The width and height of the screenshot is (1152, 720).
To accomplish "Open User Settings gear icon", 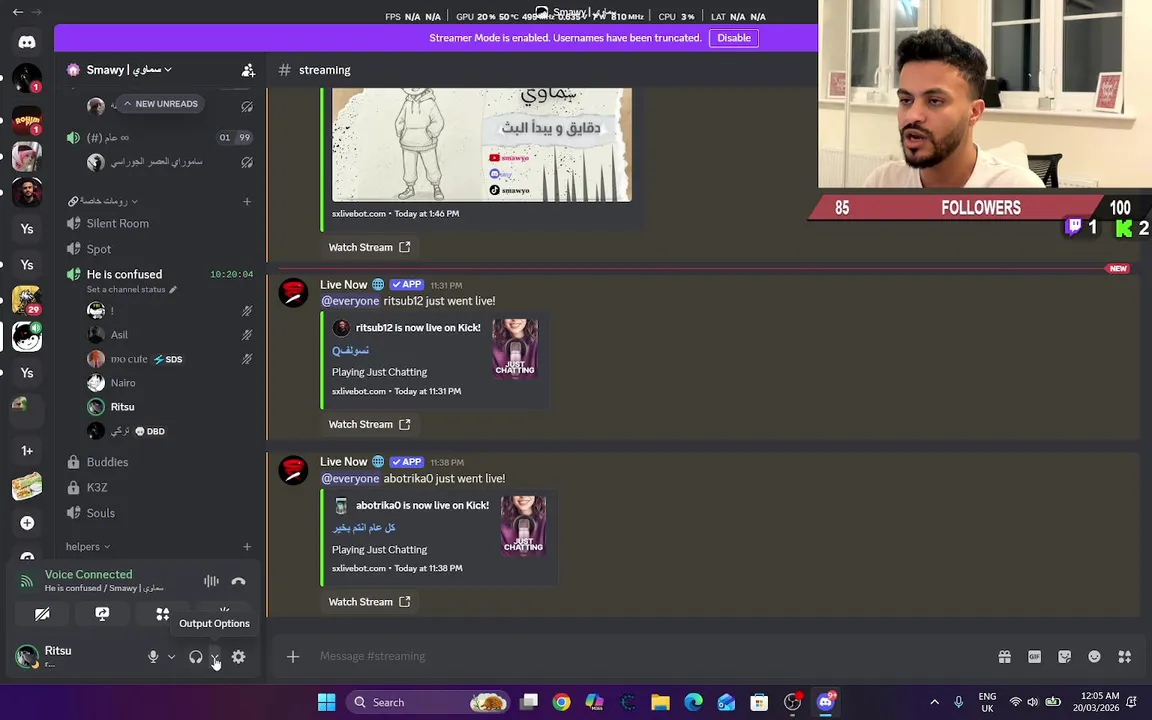I will point(239,657).
